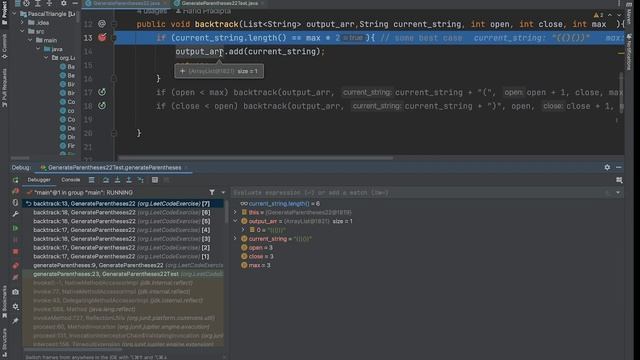
Task: Collapse the main folder
Action: pyautogui.click(x=31, y=40)
